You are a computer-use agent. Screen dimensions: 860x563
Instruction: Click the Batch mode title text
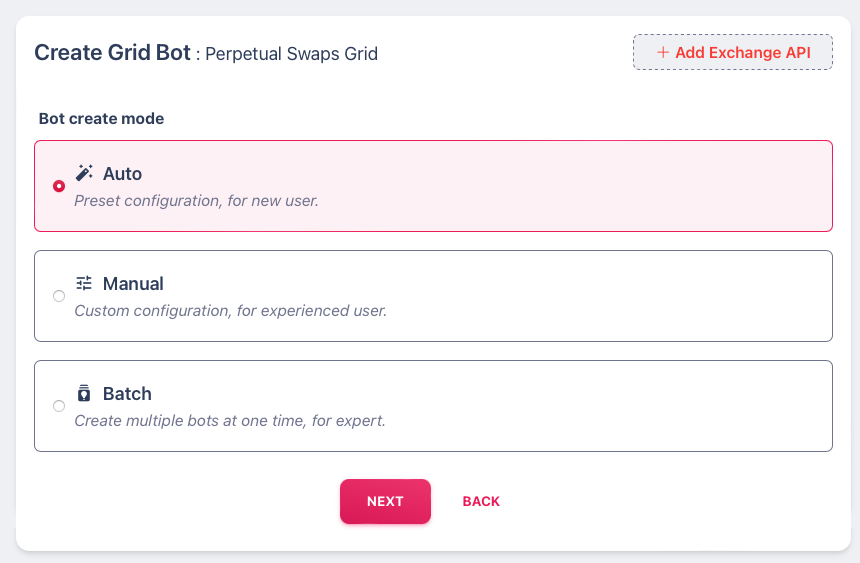[127, 394]
